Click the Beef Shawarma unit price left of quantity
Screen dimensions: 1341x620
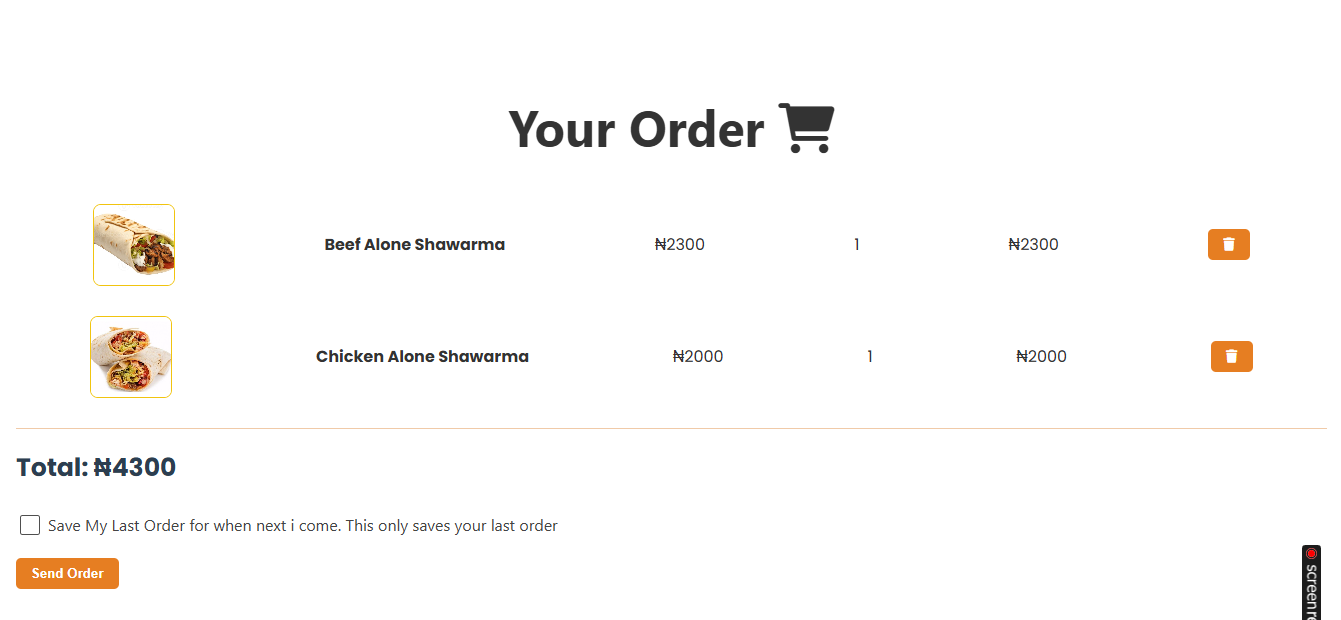click(x=680, y=245)
